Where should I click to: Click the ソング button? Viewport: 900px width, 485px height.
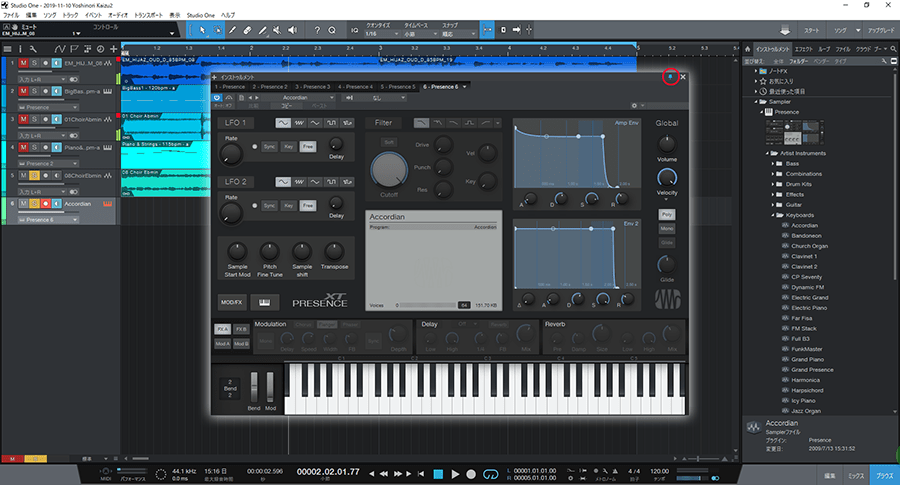pos(840,30)
